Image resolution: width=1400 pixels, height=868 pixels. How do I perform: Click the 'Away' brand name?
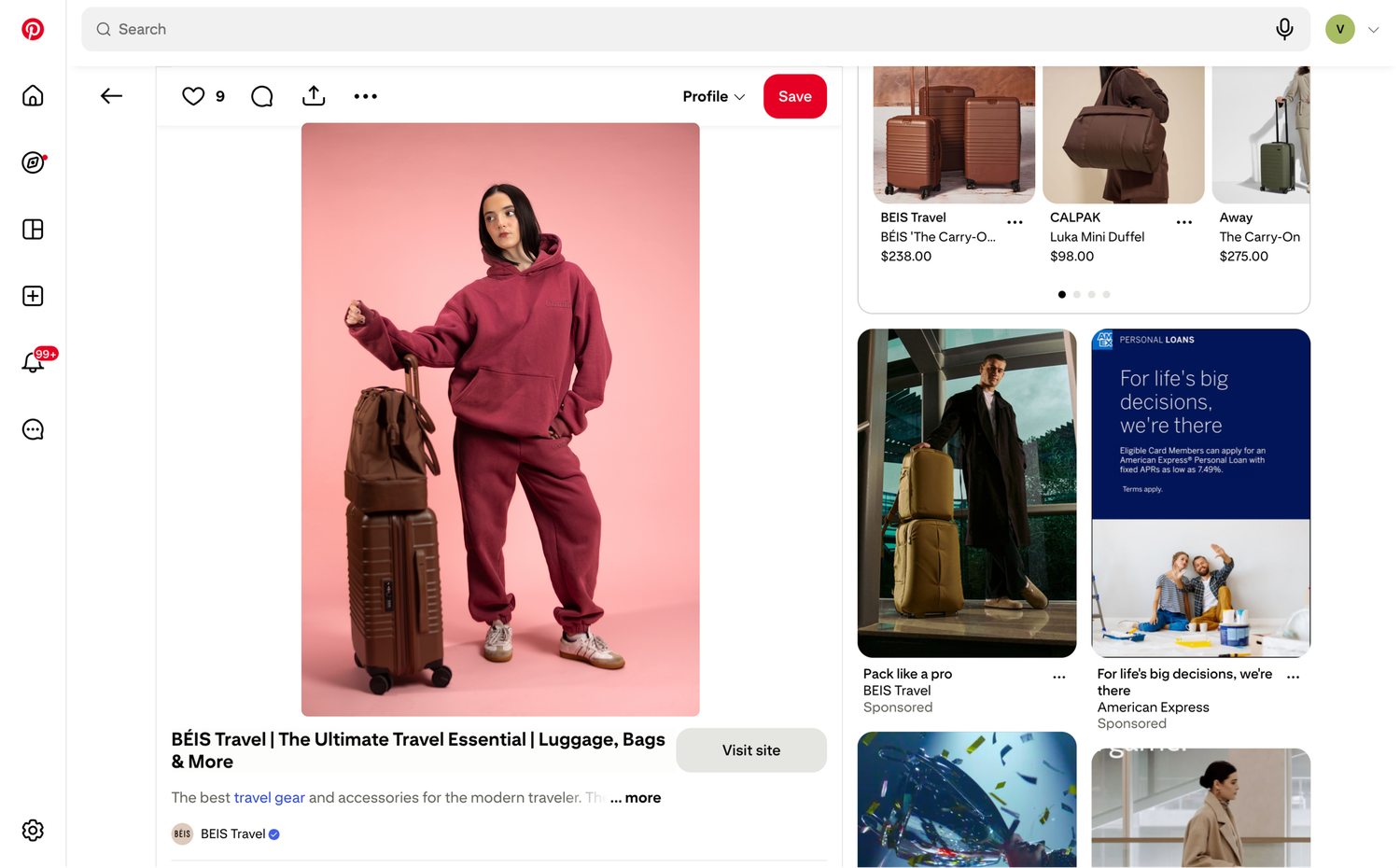1237,217
